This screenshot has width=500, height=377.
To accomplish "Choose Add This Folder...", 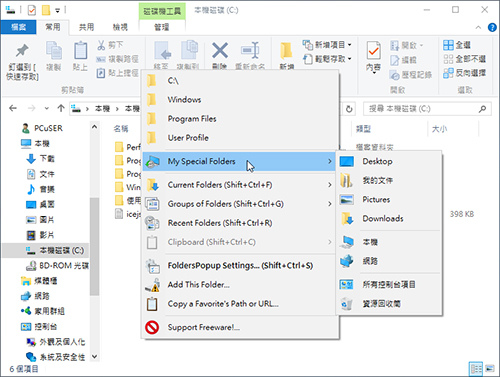I will [x=240, y=285].
